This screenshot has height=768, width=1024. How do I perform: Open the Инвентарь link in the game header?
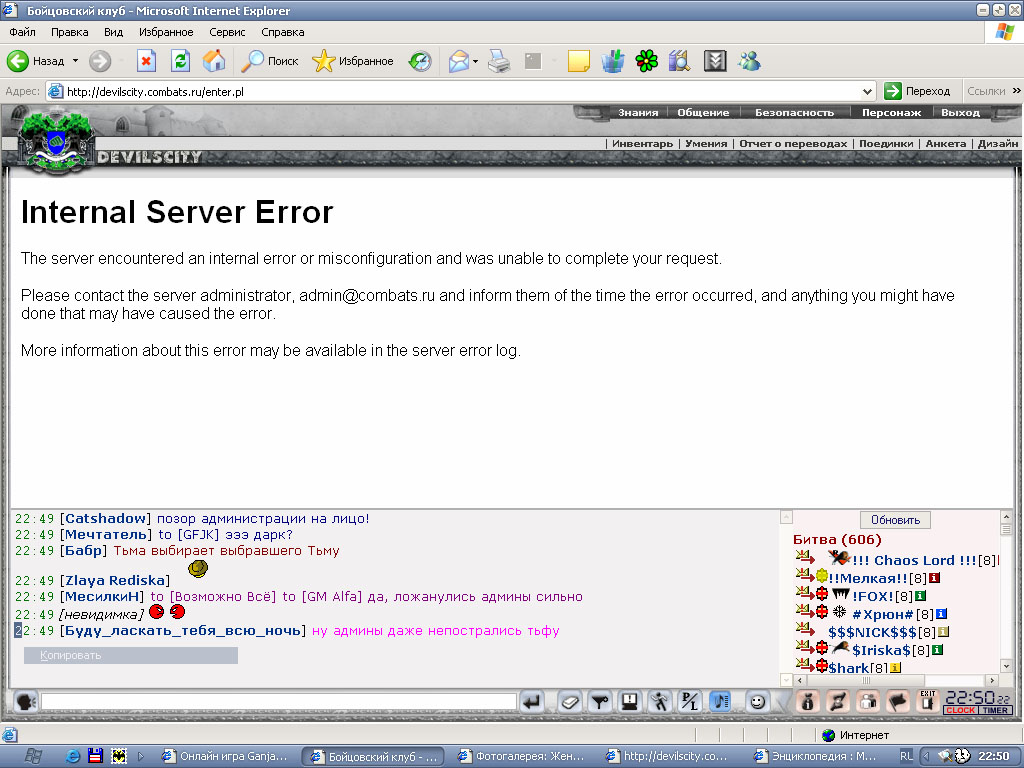[642, 144]
